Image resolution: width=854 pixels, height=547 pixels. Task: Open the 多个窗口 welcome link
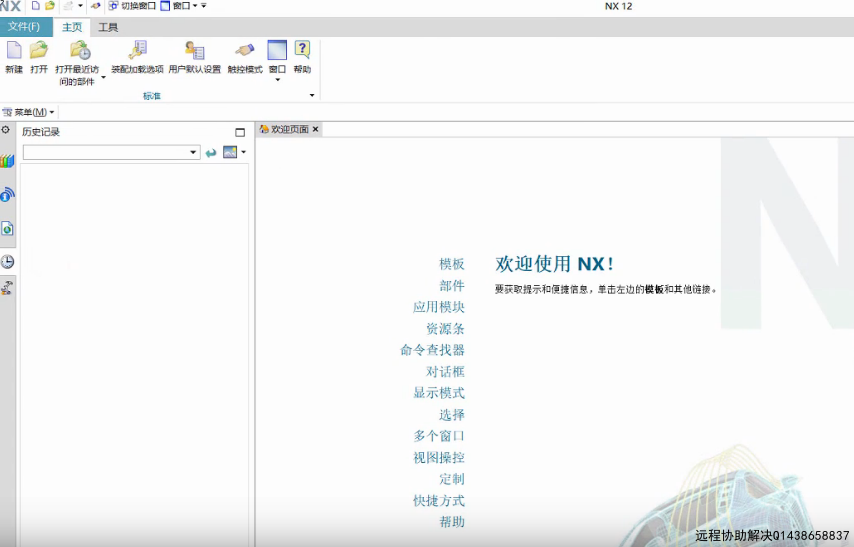pos(439,436)
